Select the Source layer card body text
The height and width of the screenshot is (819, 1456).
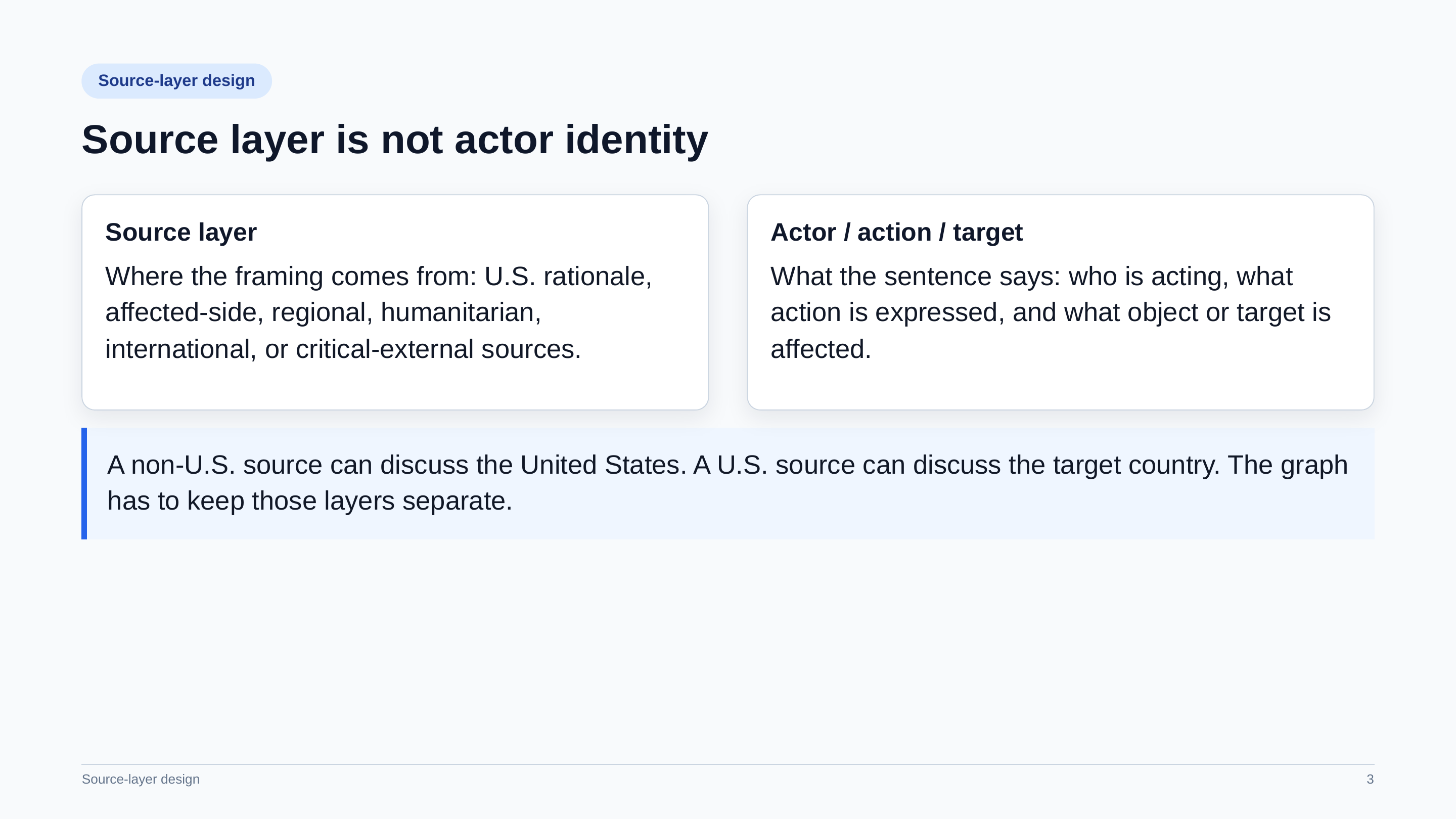click(x=379, y=312)
